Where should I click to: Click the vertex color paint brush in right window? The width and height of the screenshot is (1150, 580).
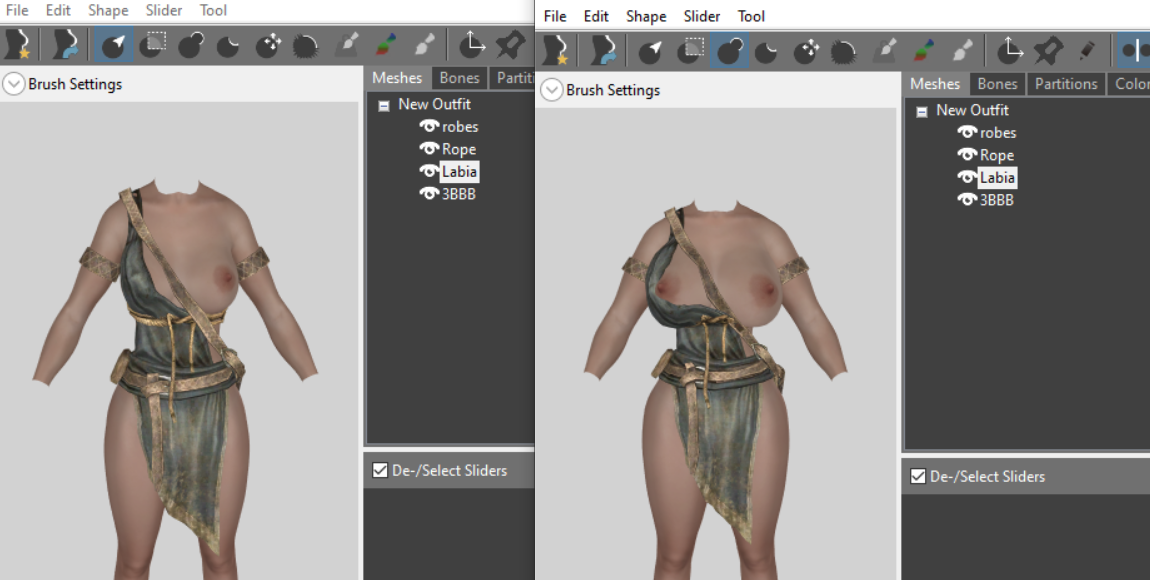[923, 51]
